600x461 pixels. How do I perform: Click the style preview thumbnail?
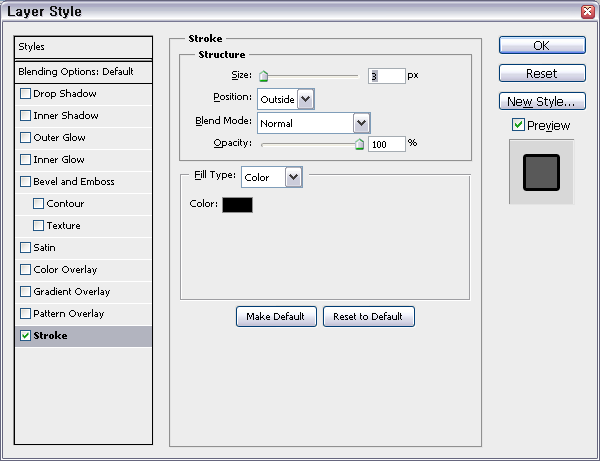(x=541, y=172)
